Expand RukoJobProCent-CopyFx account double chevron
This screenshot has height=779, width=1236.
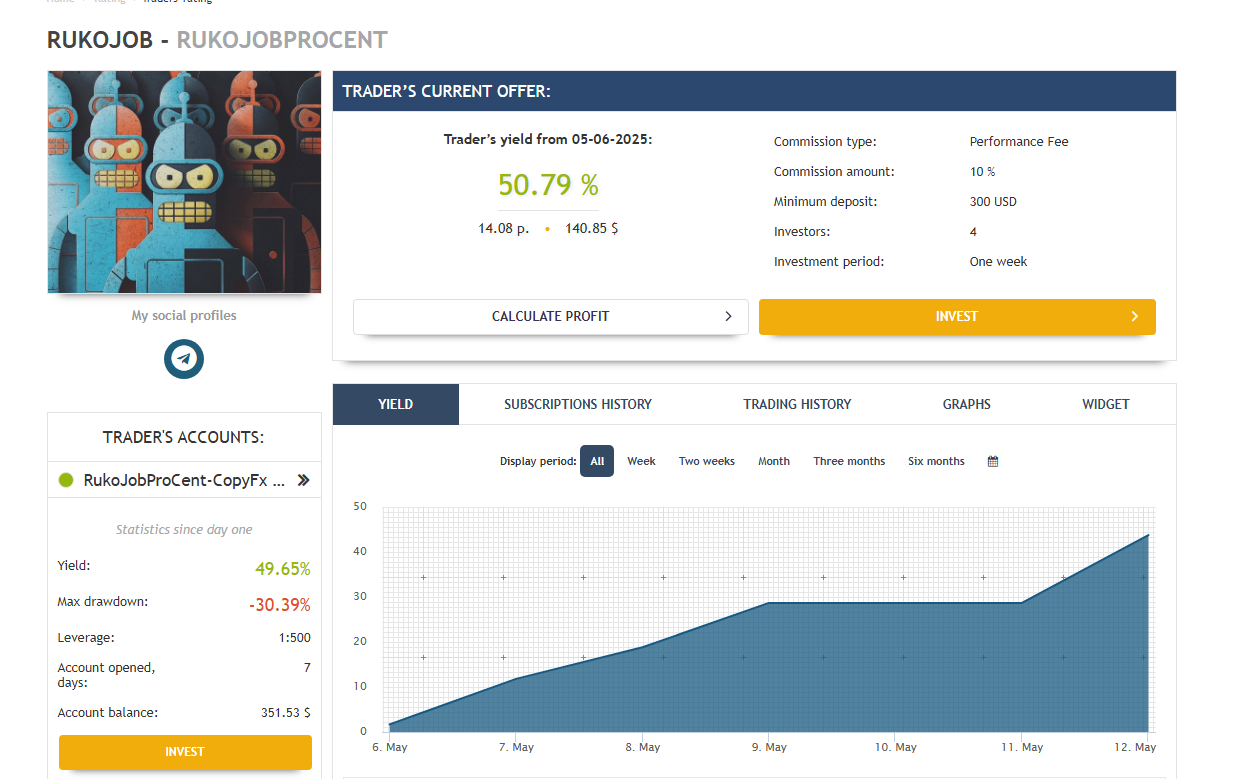(x=305, y=480)
